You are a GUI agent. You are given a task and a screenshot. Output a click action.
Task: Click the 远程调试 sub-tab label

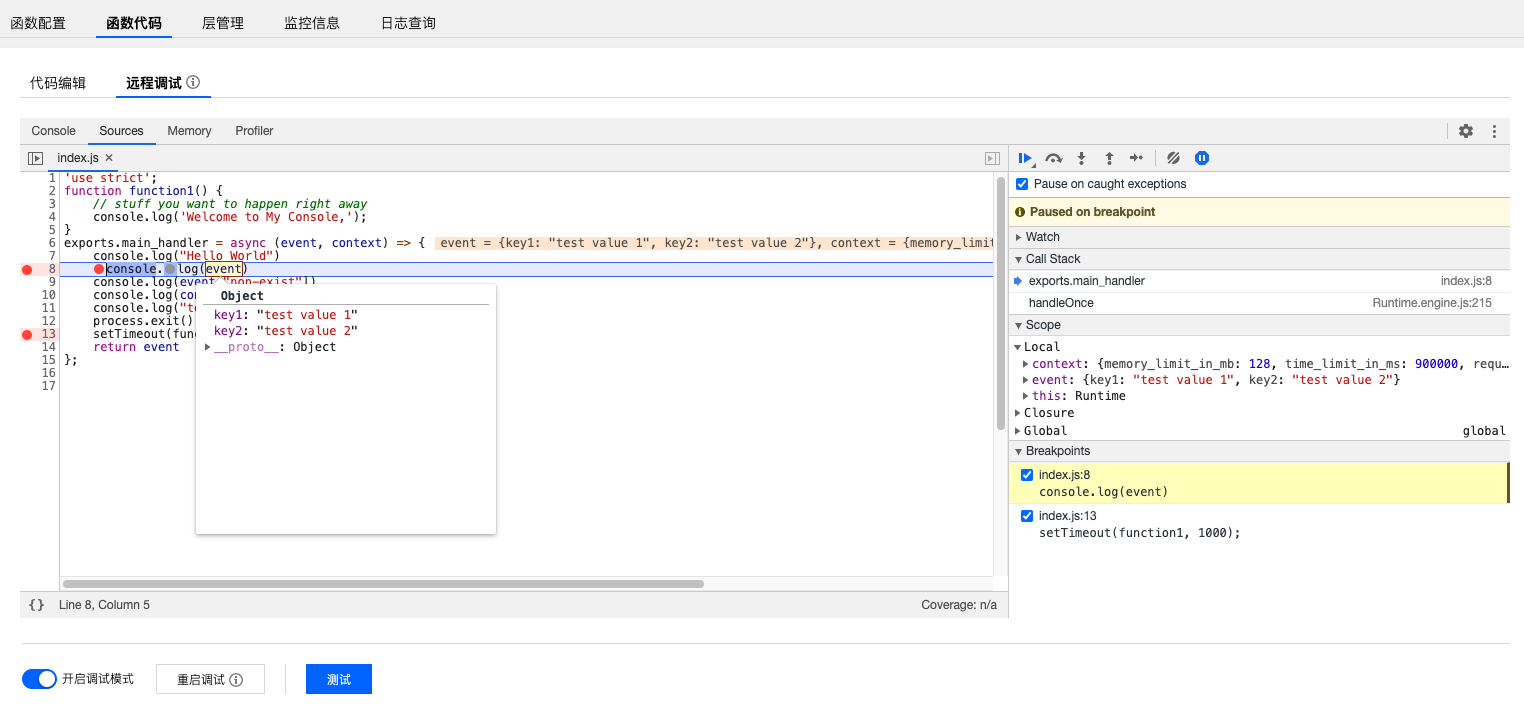click(154, 83)
